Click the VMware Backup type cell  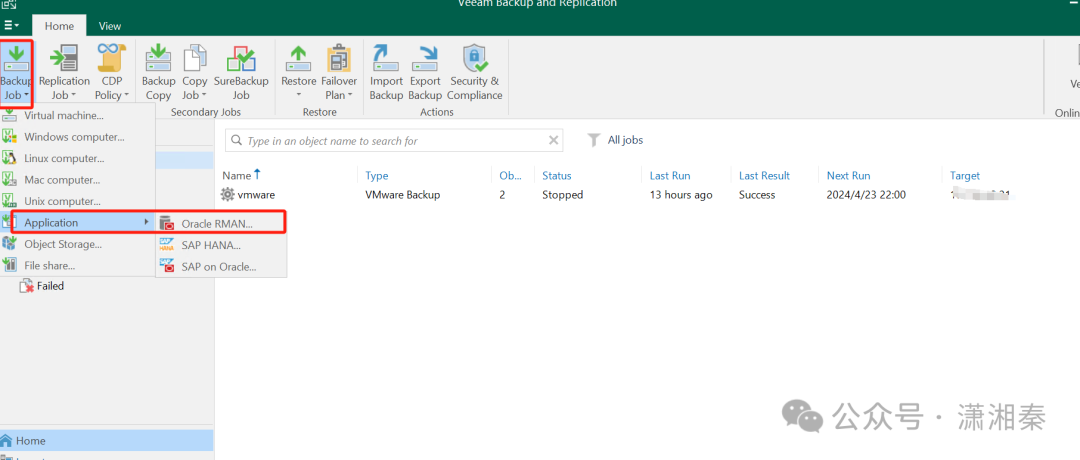402,195
